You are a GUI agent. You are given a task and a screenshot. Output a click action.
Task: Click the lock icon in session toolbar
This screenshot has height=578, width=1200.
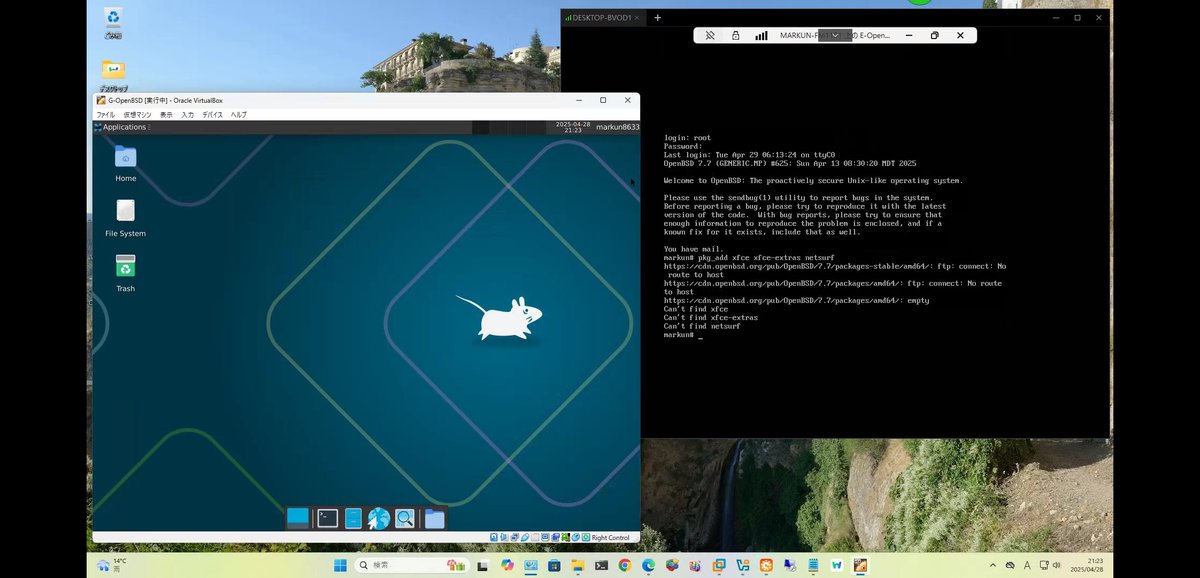(736, 35)
